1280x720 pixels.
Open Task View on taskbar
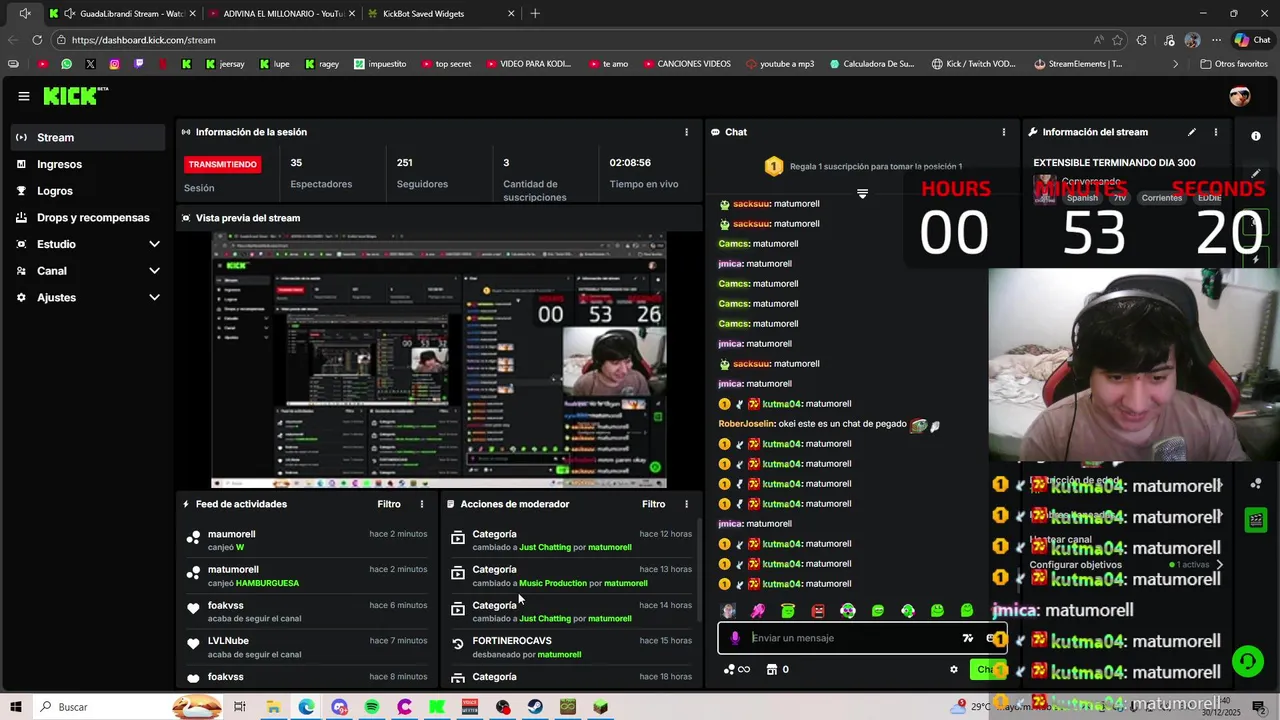240,707
